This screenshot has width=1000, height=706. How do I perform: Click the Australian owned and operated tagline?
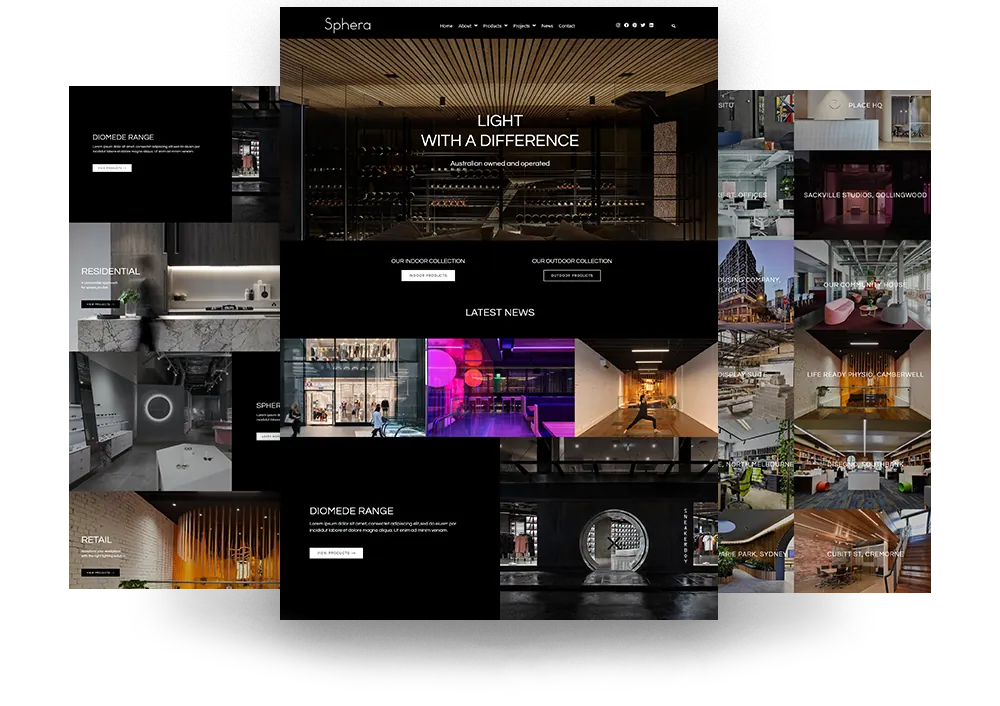tap(500, 163)
